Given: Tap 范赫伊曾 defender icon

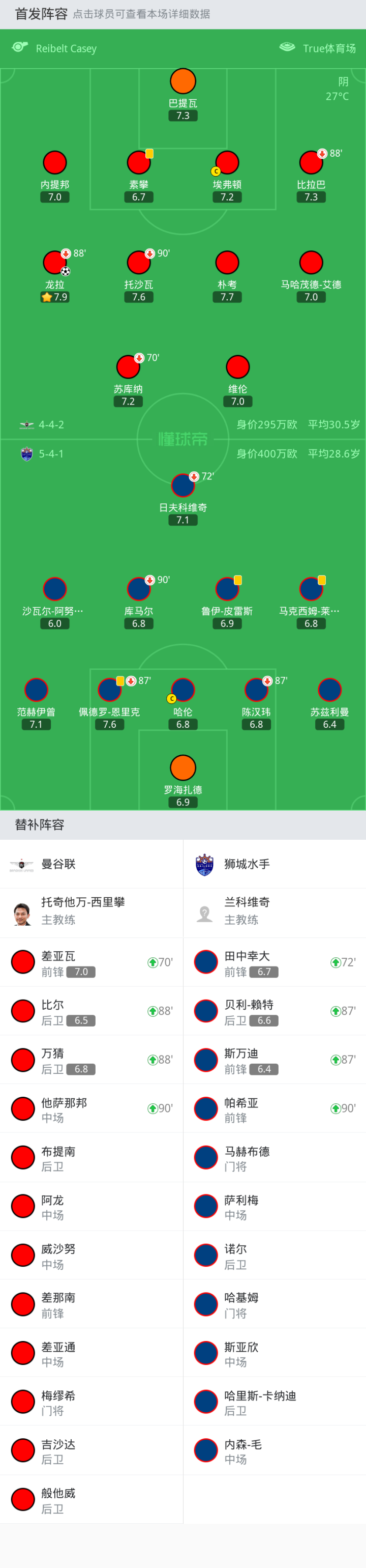Looking at the screenshot, I should coord(36,690).
